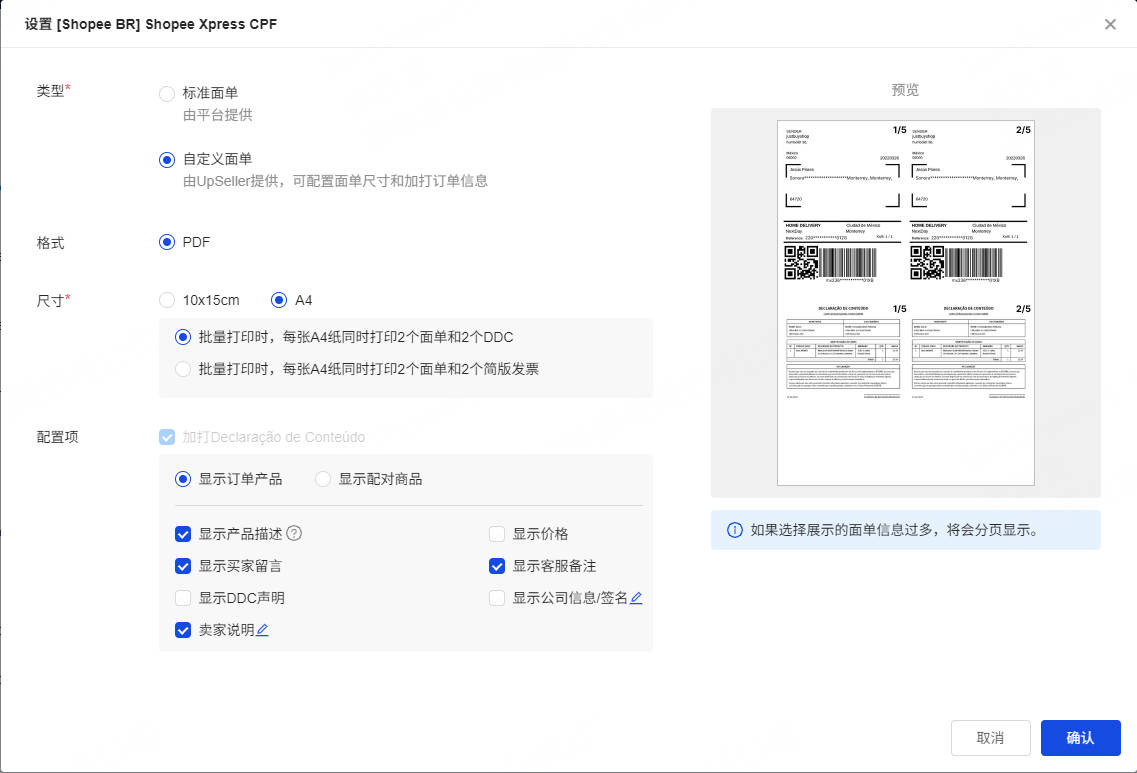The height and width of the screenshot is (773, 1137).
Task: Click the 格式 field label
Action: tap(50, 243)
